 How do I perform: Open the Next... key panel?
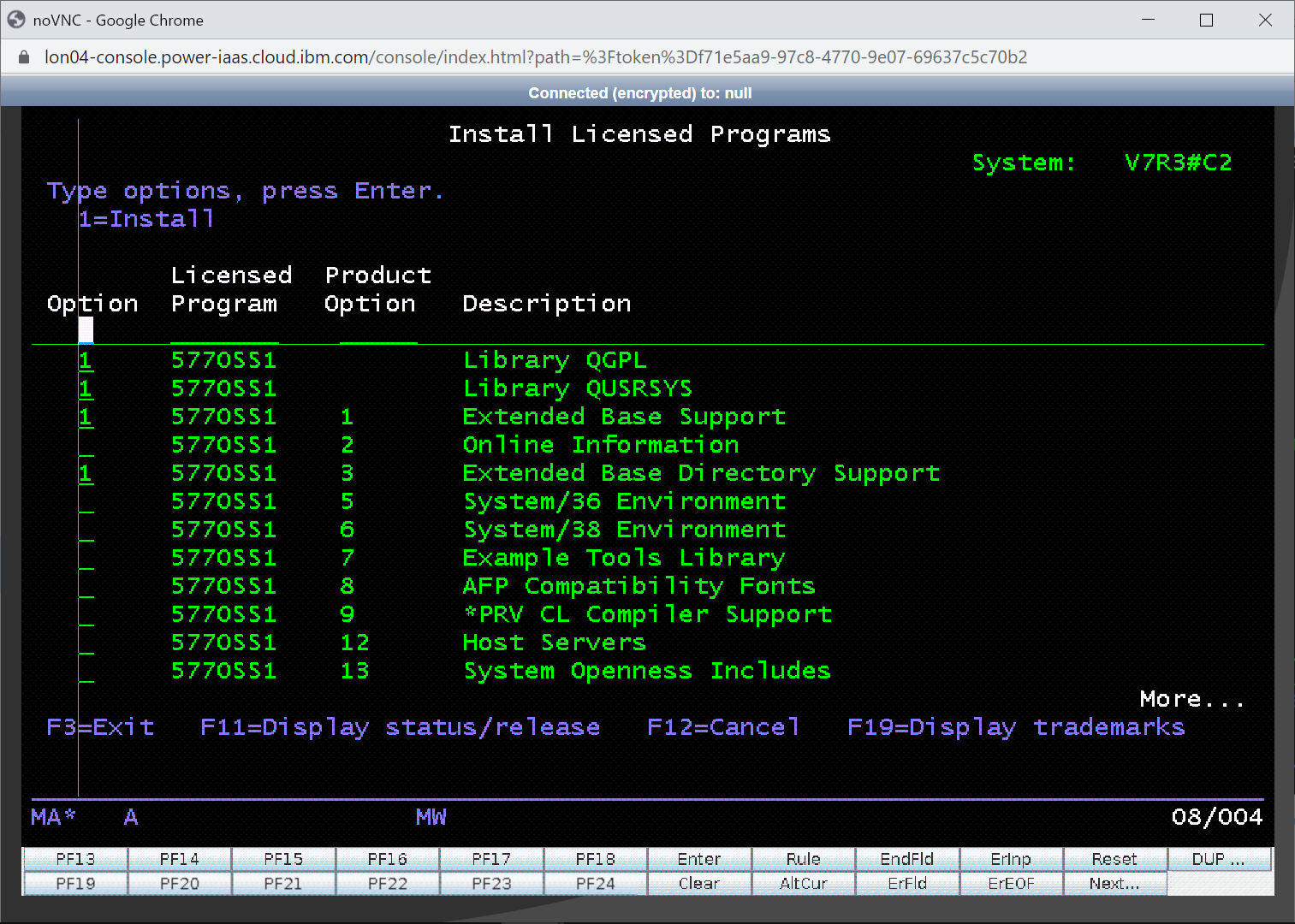click(1114, 884)
